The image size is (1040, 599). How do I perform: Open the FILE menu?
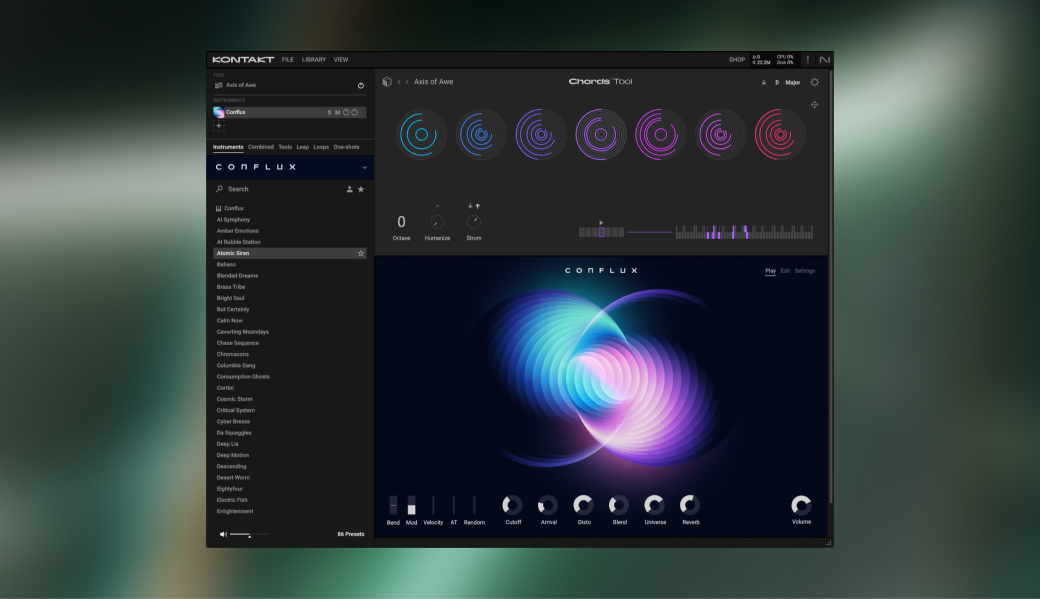(287, 60)
